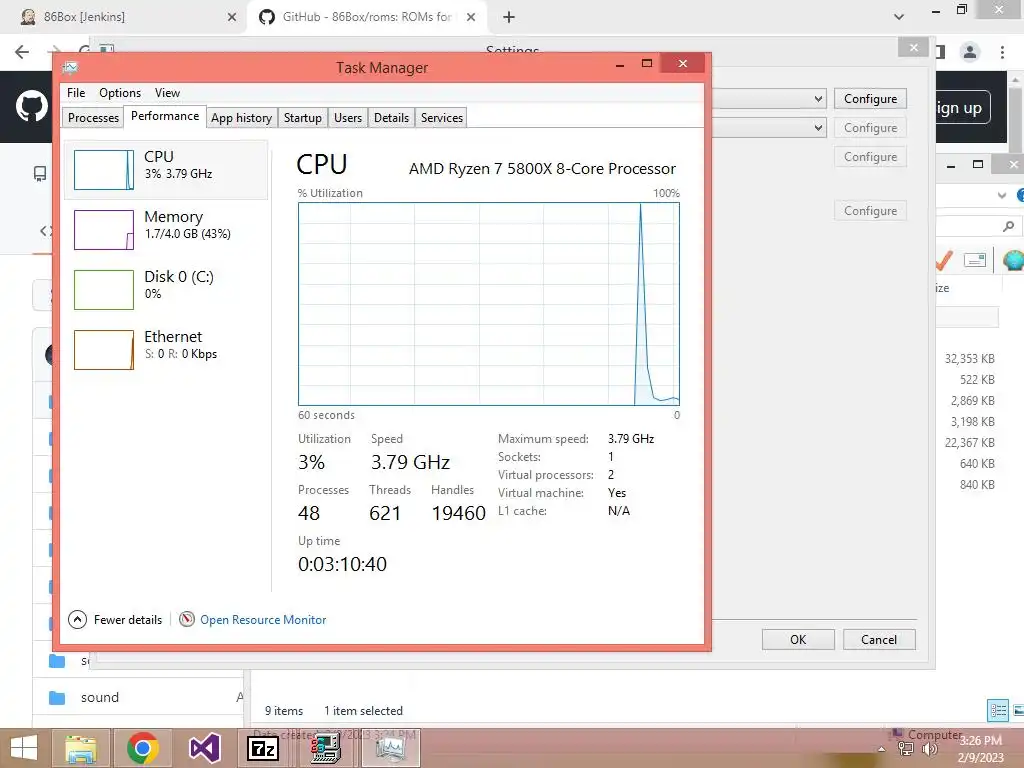Click the Open Resource Monitor link
Image resolution: width=1024 pixels, height=768 pixels.
point(263,620)
